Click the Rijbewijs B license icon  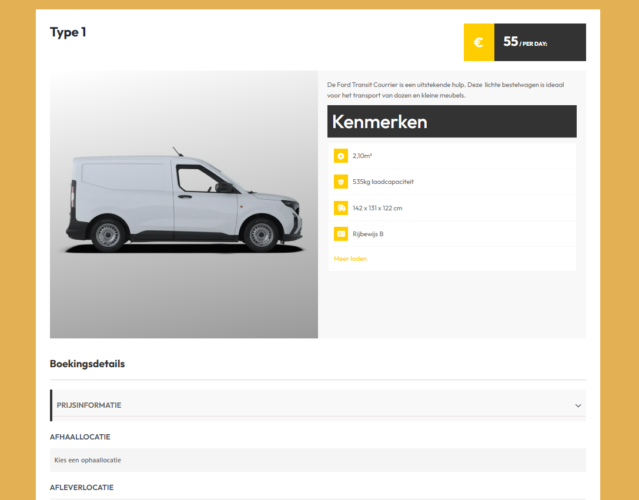click(341, 234)
